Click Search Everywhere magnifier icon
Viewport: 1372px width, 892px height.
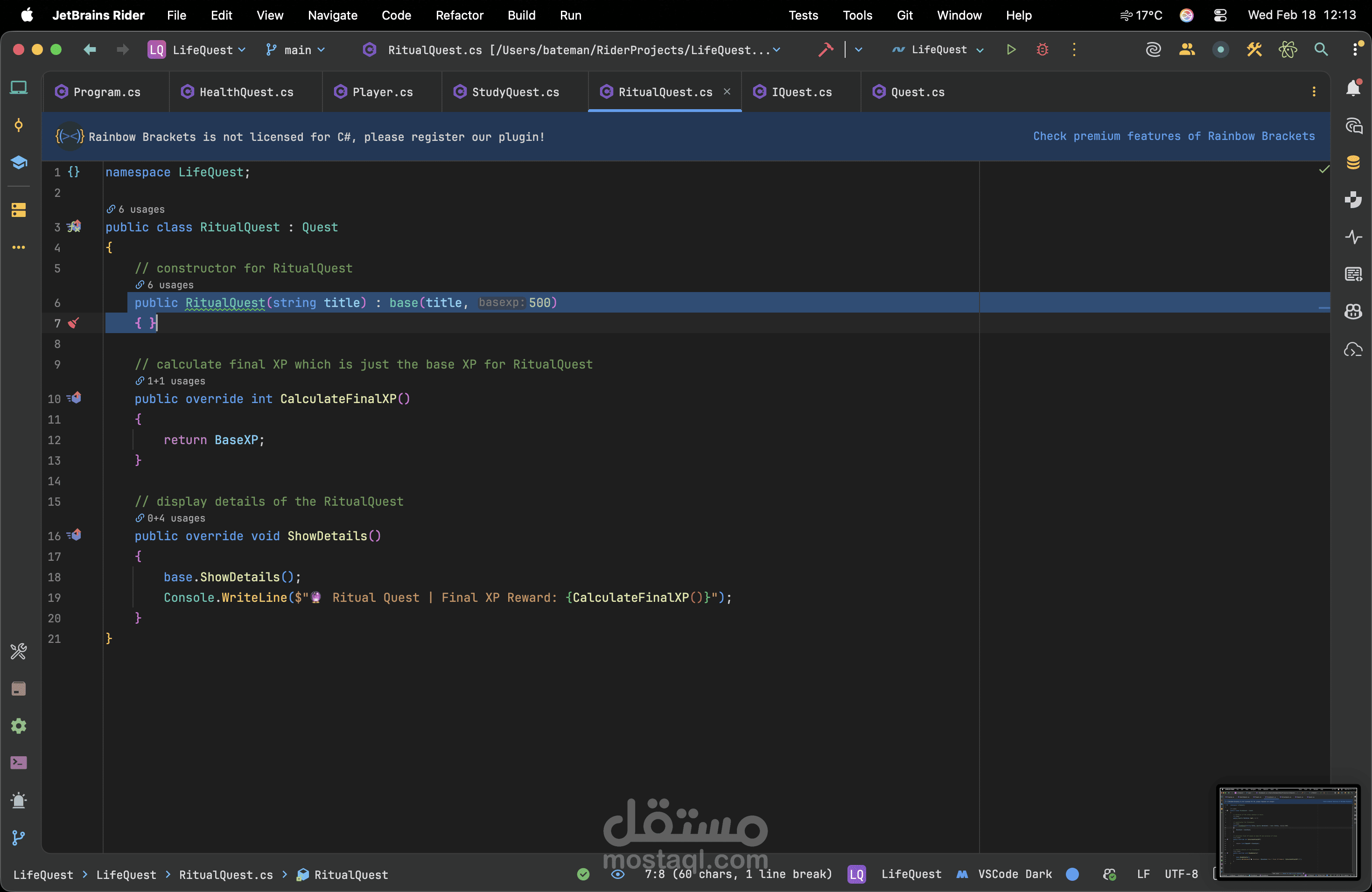[1321, 49]
